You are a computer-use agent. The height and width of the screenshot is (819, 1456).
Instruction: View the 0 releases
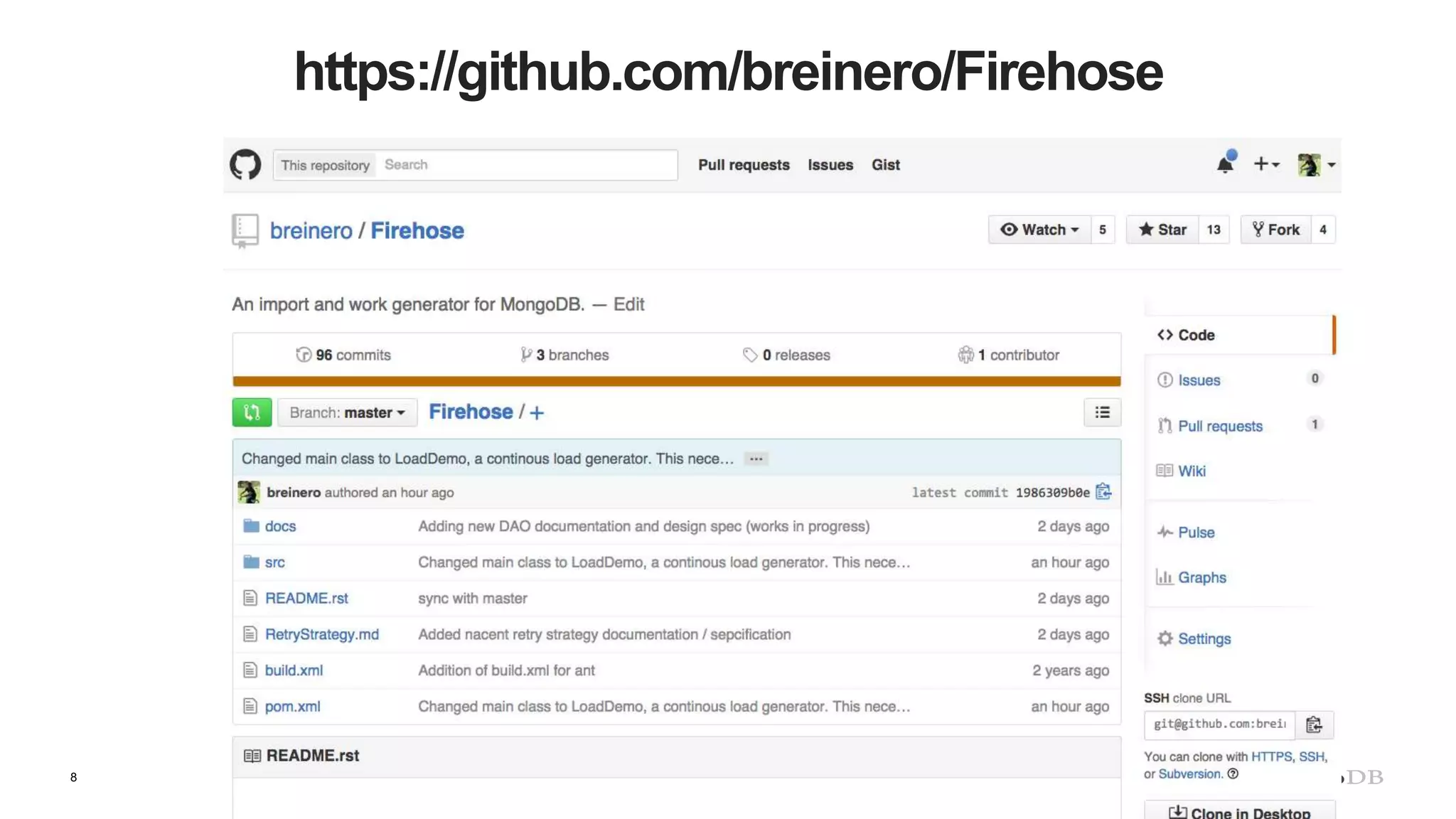click(x=786, y=355)
